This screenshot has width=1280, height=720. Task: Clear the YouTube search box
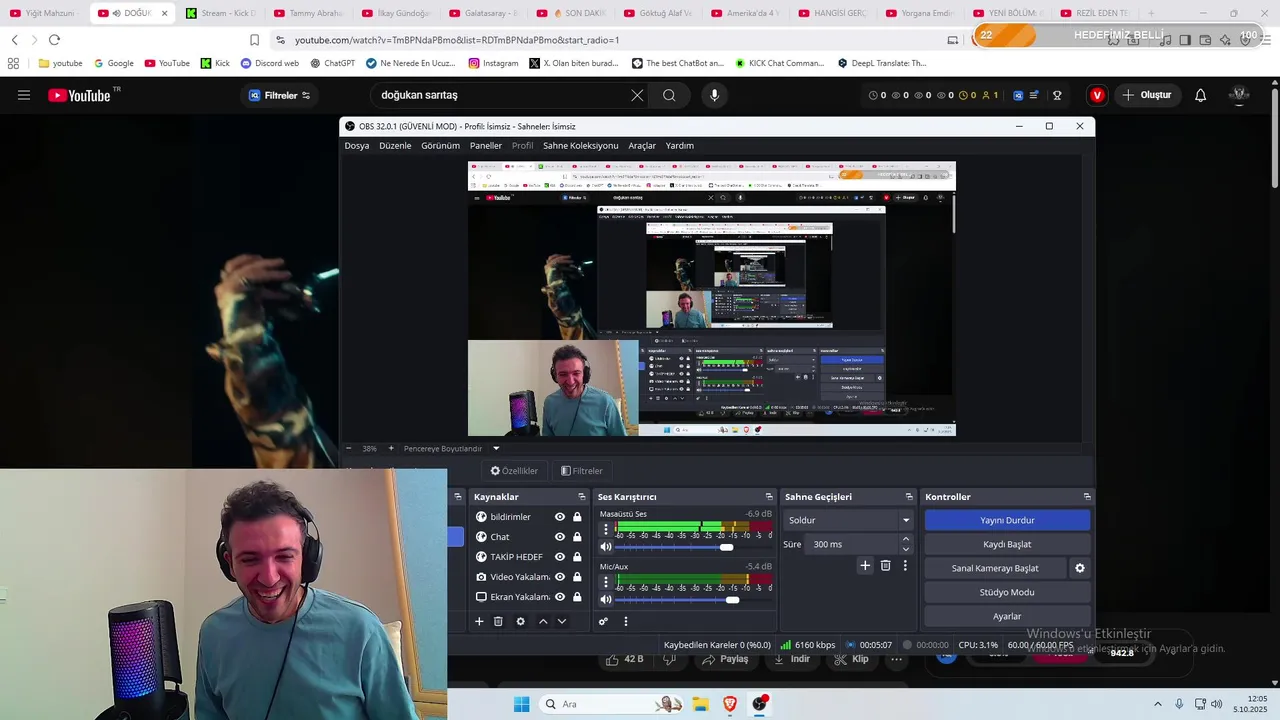[637, 95]
